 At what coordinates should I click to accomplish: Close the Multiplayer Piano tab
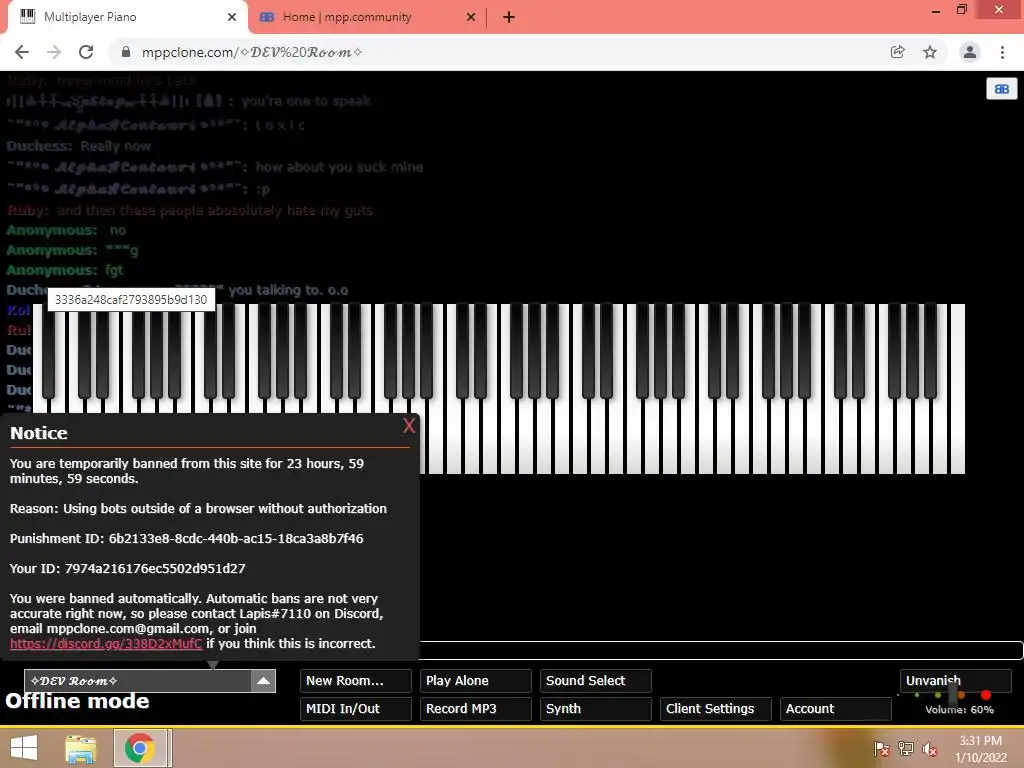coord(232,17)
